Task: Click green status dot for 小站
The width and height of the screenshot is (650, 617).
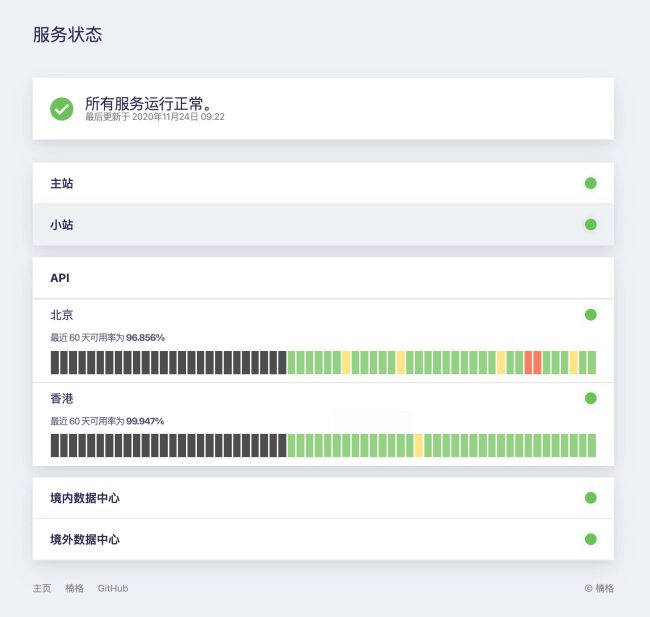Action: (x=590, y=224)
